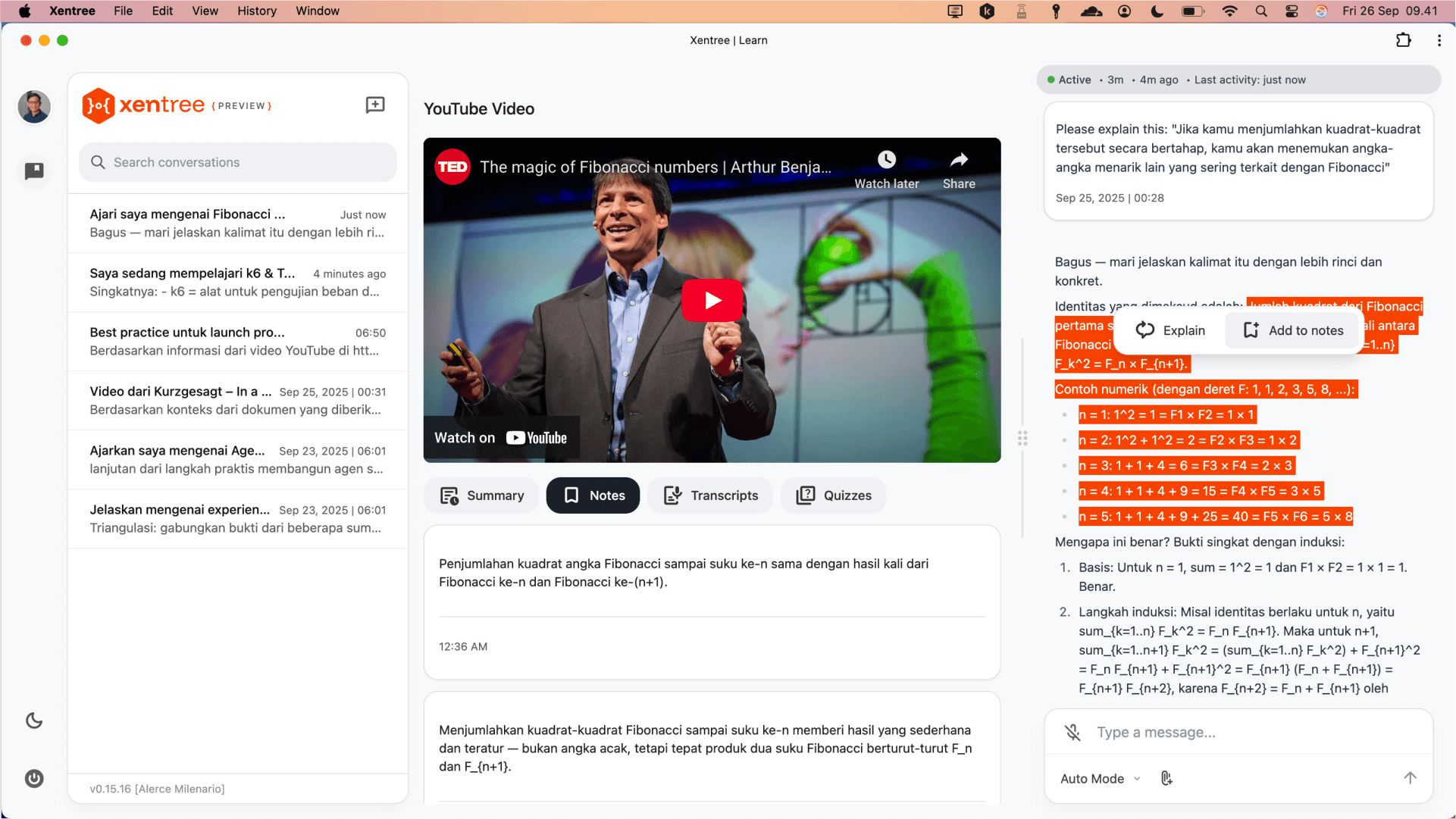Click the power logout icon
This screenshot has width=1456, height=819.
34,778
